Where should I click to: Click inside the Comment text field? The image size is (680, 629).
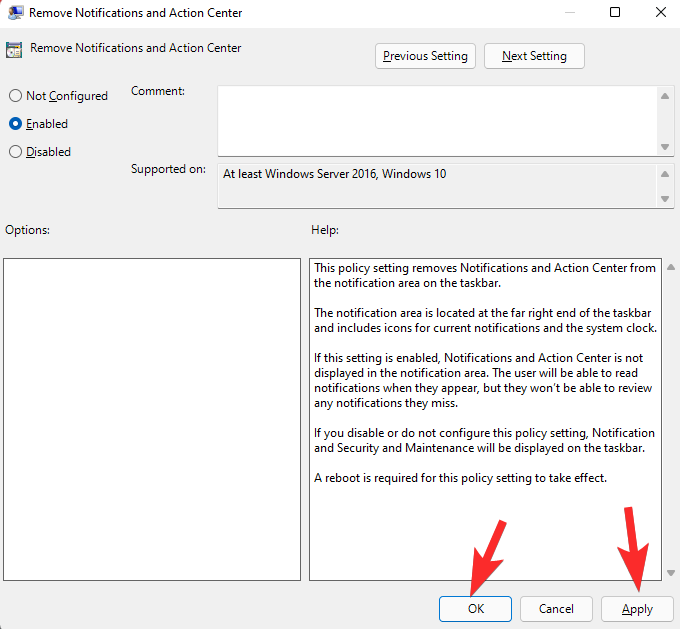(438, 121)
